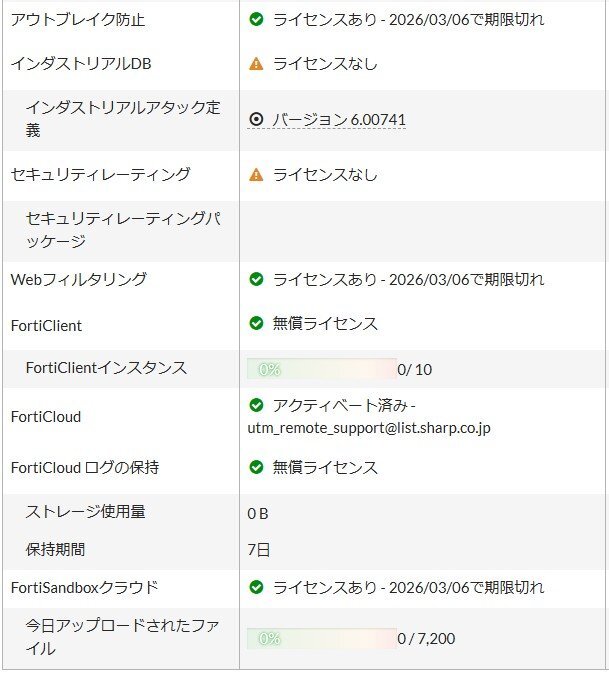Click green check icon for Webフィルタリング
This screenshot has height=673, width=609.
click(x=256, y=280)
